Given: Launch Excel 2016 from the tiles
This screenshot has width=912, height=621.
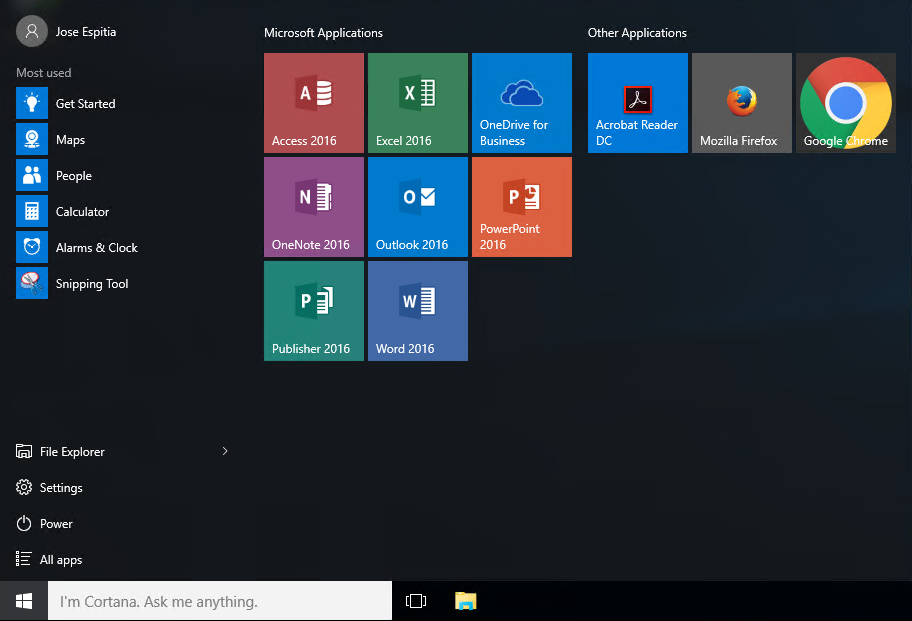Looking at the screenshot, I should pyautogui.click(x=418, y=103).
